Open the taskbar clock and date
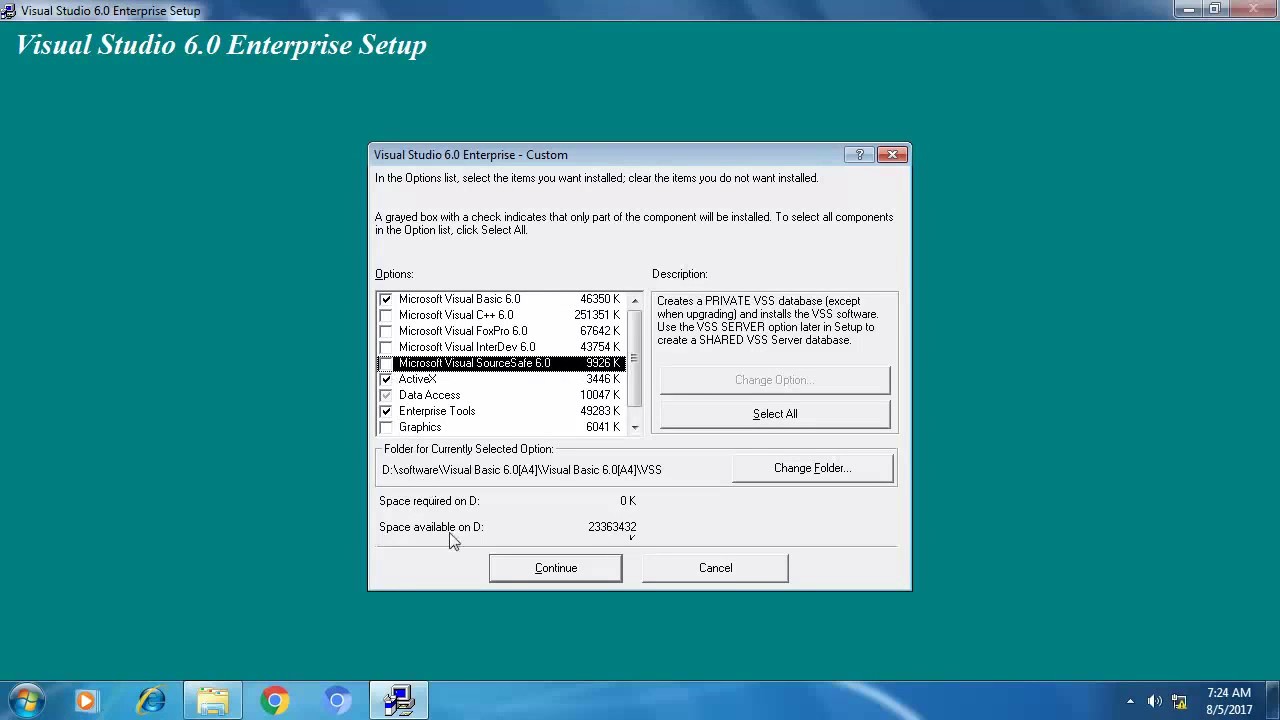 pos(1228,701)
